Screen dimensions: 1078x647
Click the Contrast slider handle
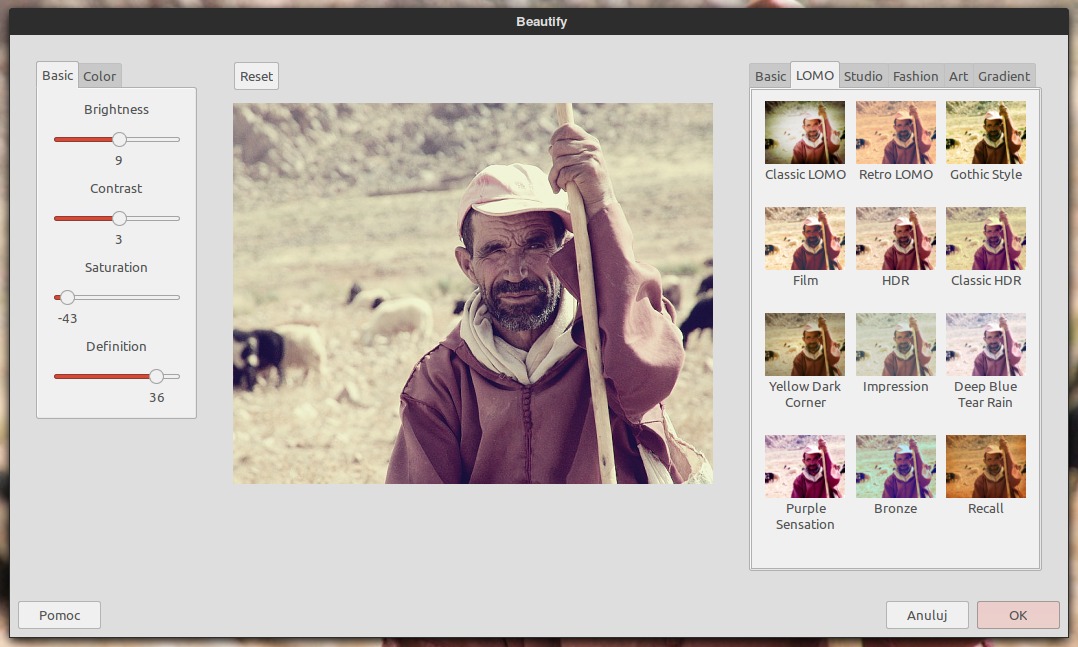point(120,219)
